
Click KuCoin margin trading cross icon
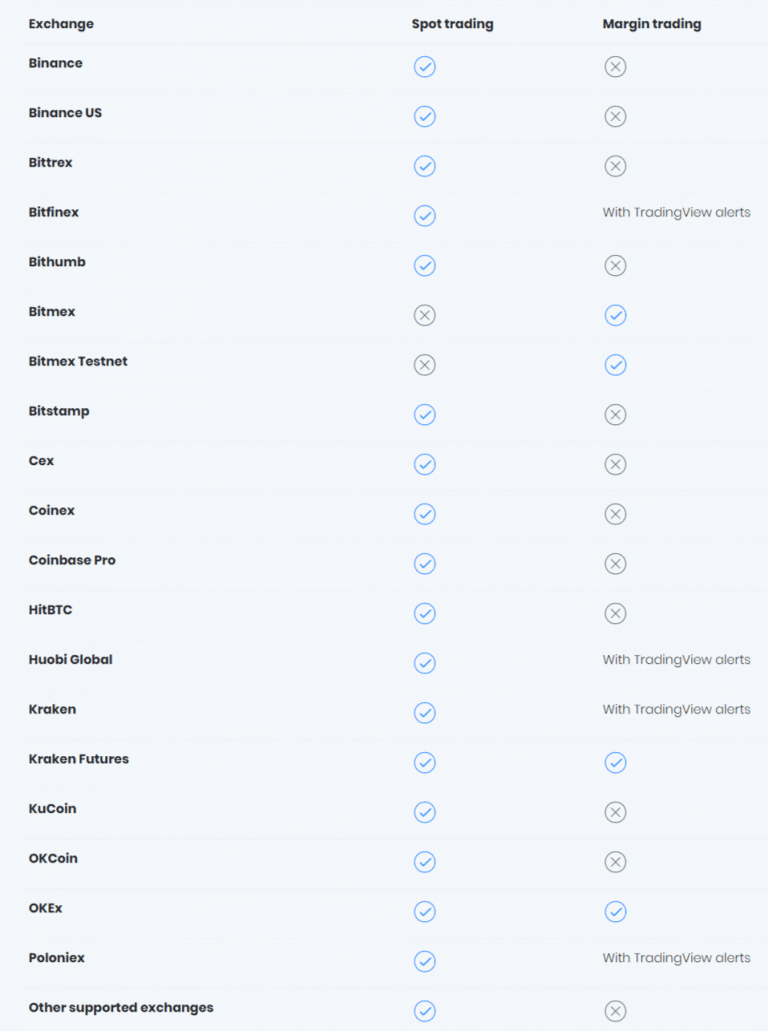pyautogui.click(x=615, y=813)
